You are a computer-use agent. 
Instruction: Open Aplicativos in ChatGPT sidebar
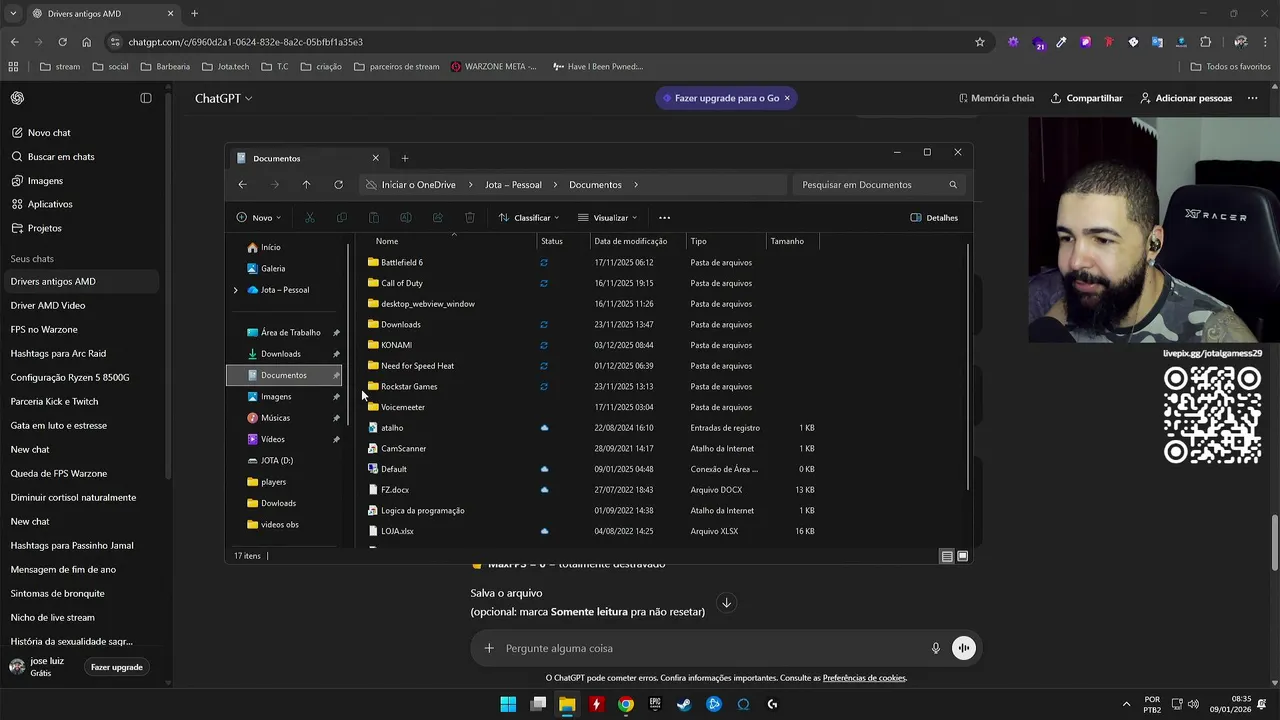42,204
